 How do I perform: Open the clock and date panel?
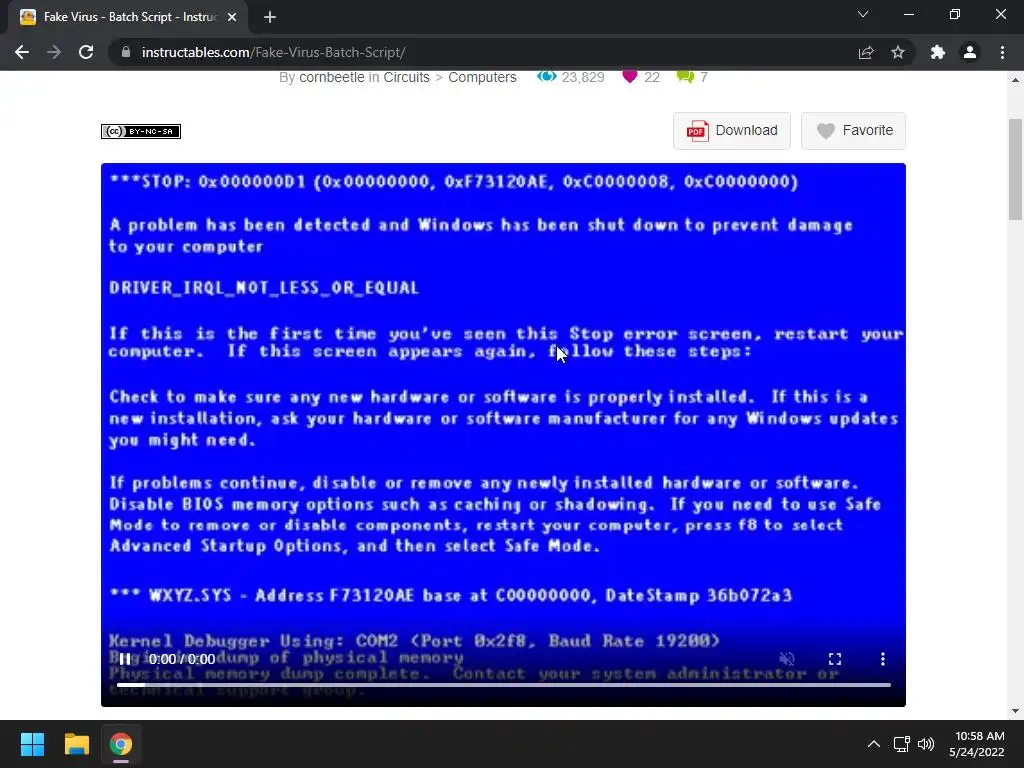pos(976,744)
